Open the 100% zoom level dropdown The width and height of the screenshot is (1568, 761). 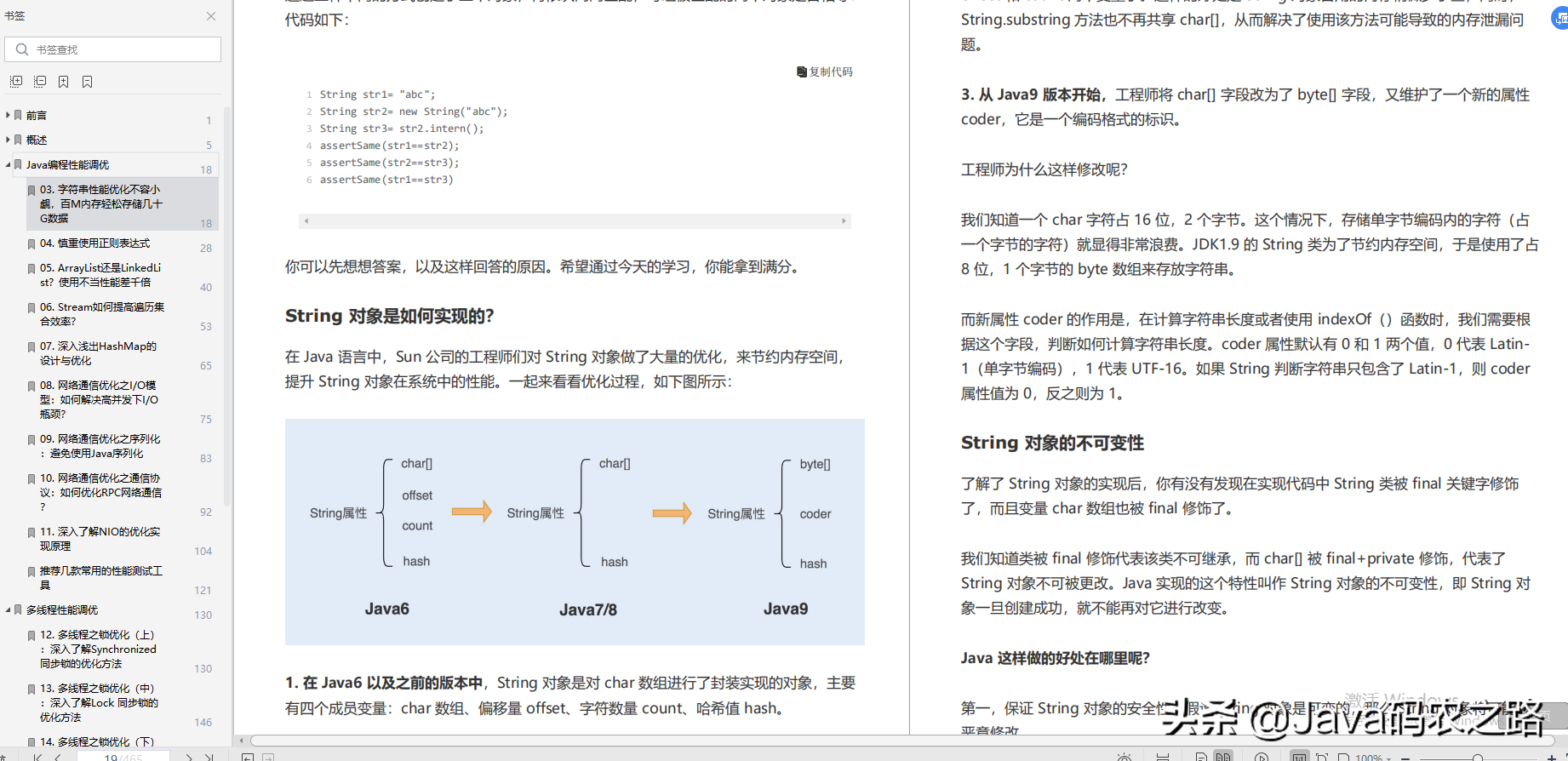1373,757
